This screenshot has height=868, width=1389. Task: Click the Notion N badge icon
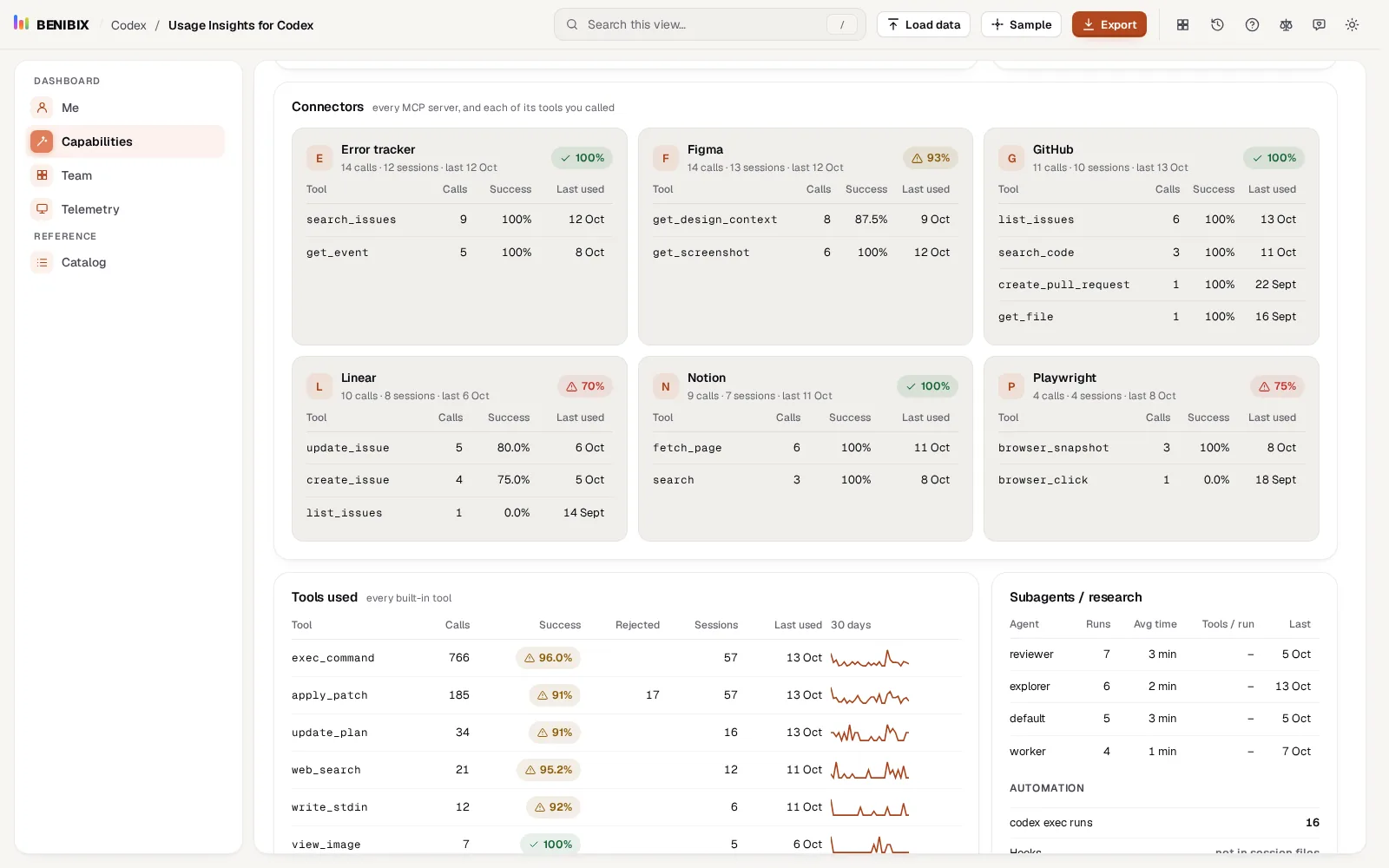pos(666,386)
